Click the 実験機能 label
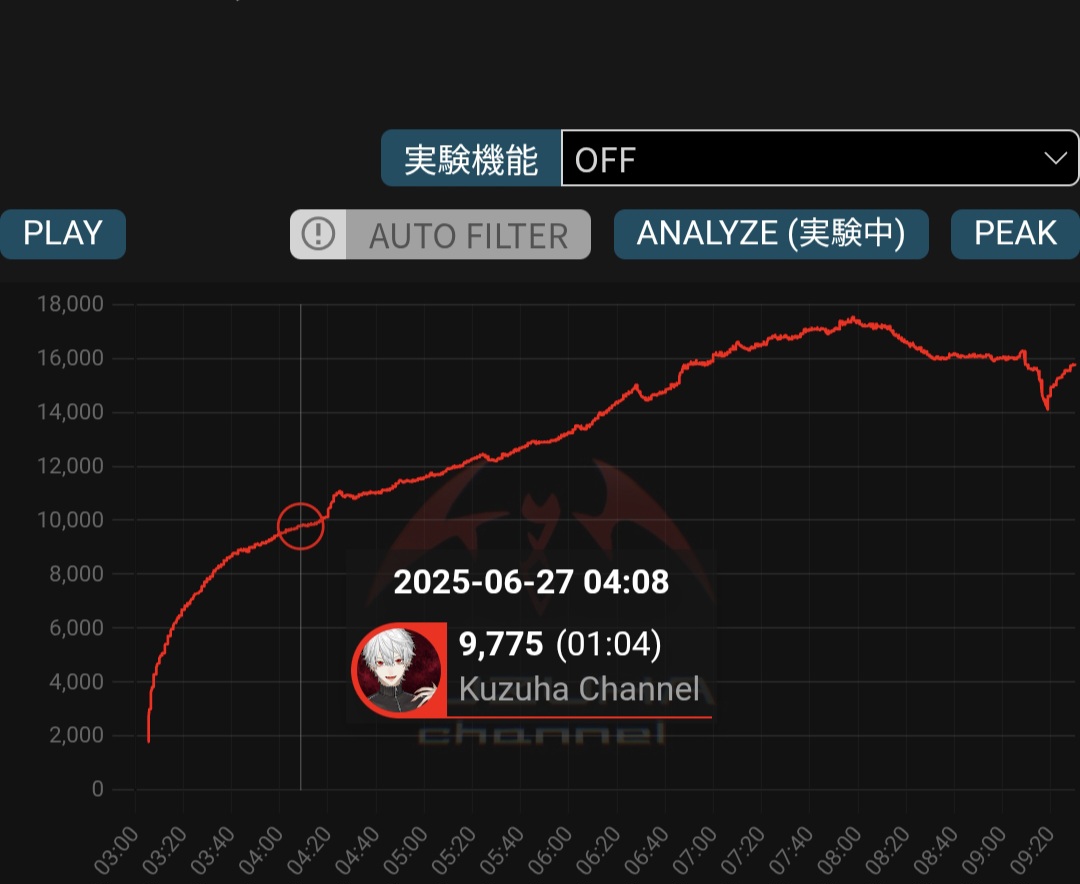This screenshot has height=884, width=1080. [x=471, y=158]
